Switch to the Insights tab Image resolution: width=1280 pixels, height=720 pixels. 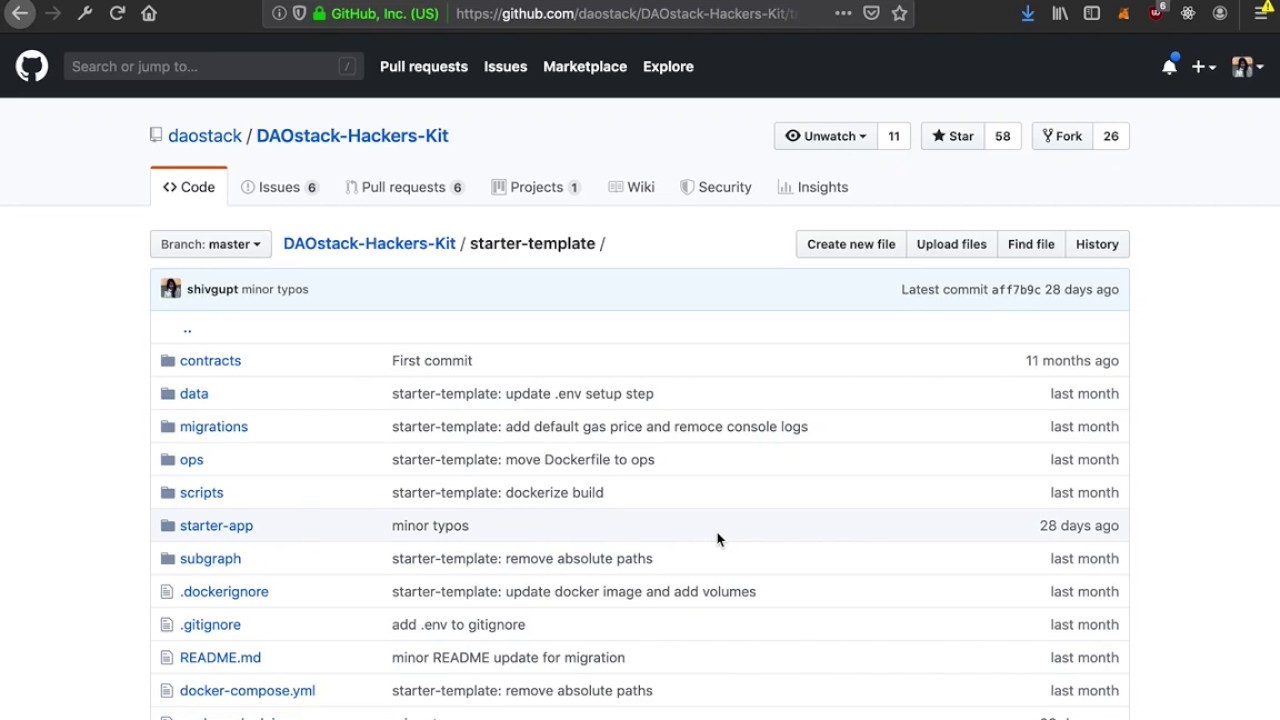point(812,187)
